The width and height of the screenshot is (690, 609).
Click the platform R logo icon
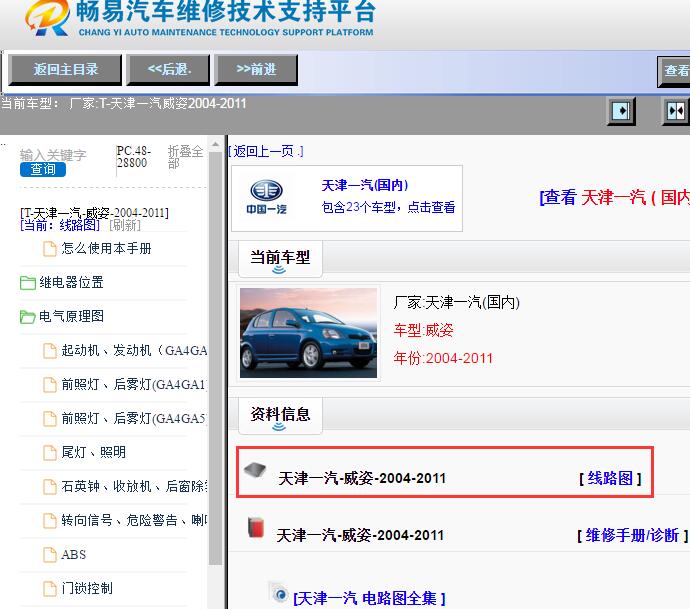(x=48, y=18)
